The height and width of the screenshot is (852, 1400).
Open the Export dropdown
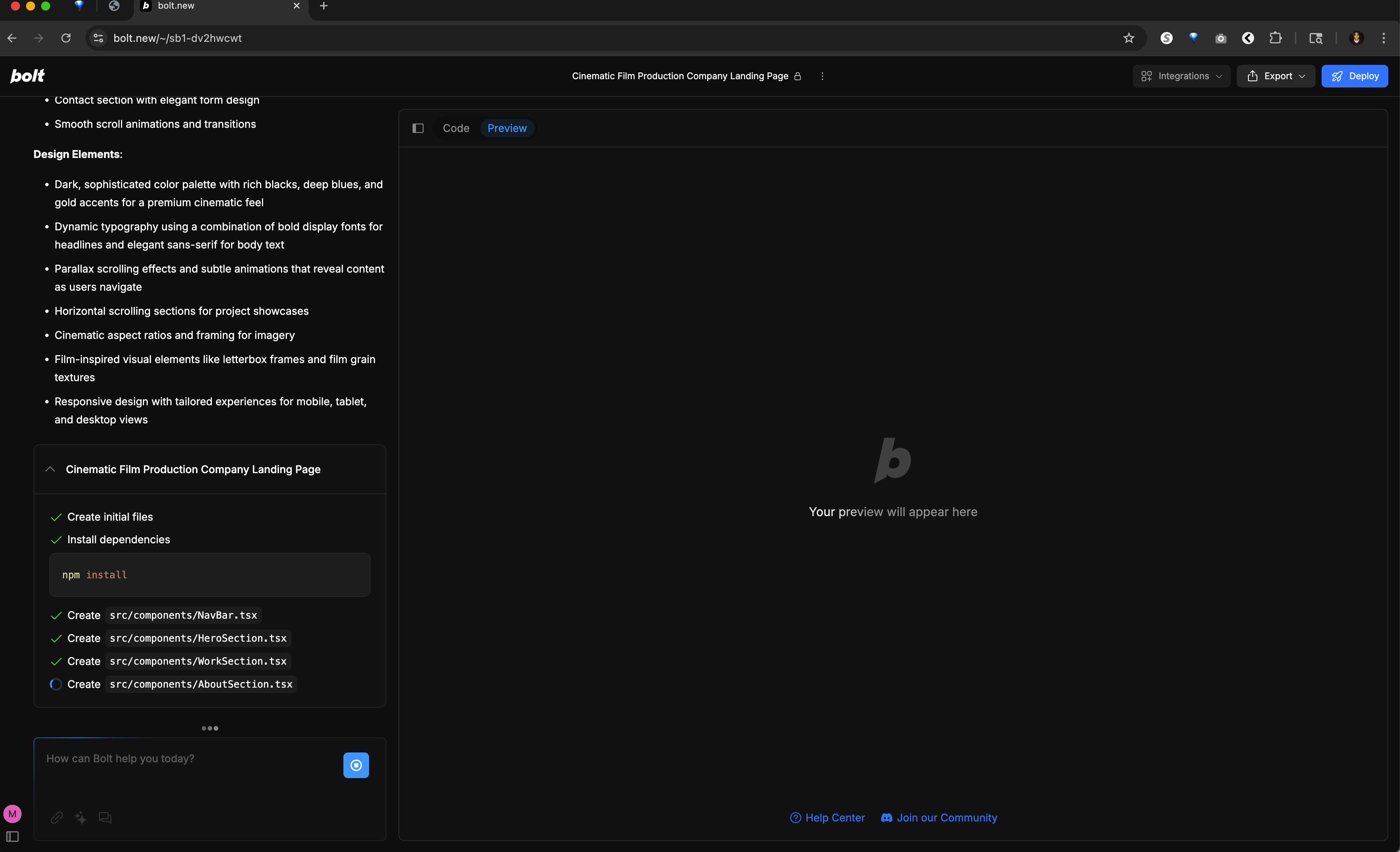(x=1276, y=76)
